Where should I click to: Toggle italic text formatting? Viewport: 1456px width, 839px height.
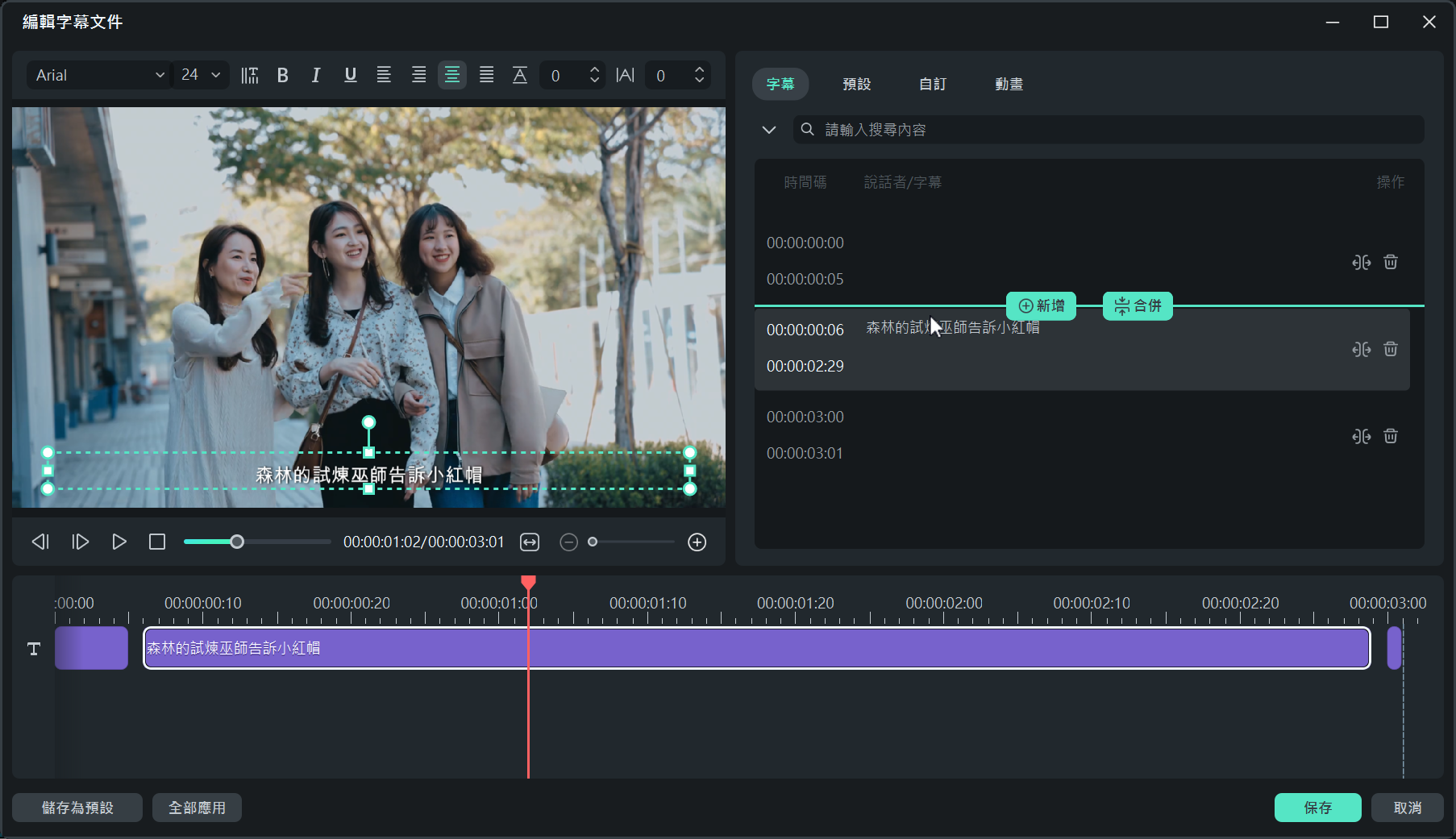pyautogui.click(x=316, y=75)
